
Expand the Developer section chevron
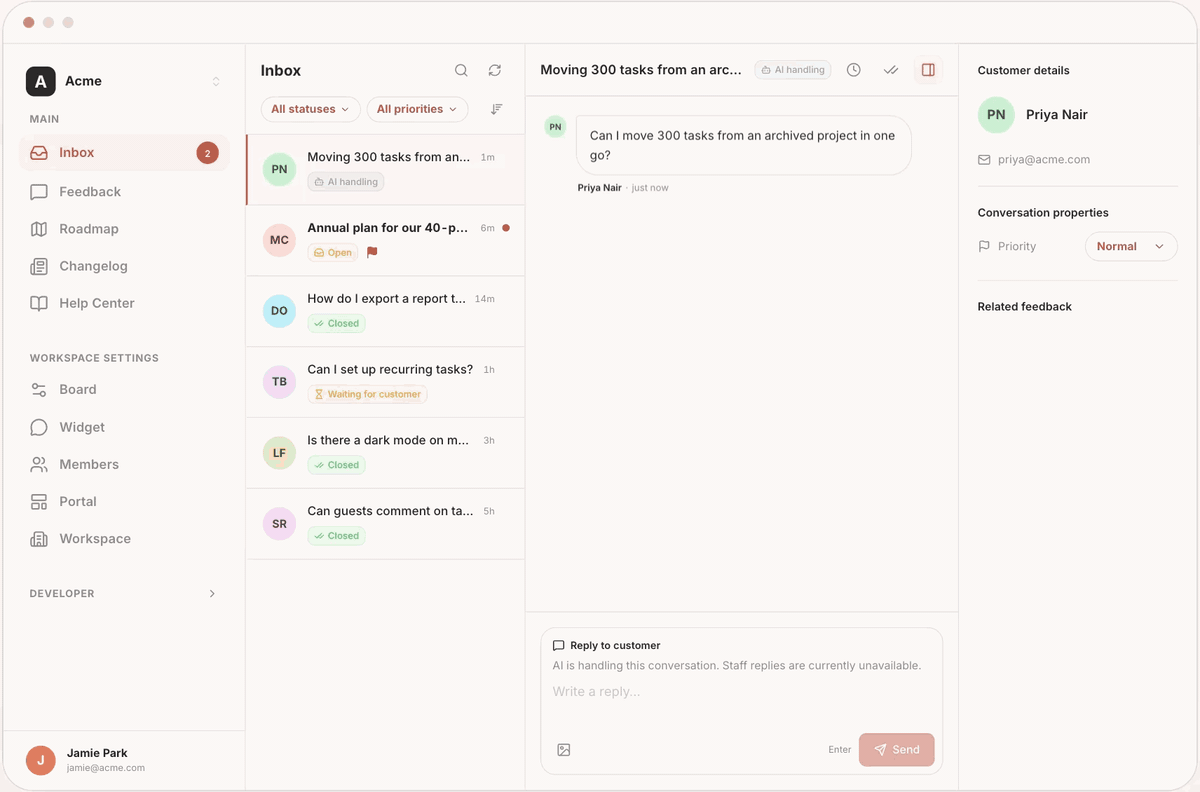(x=212, y=594)
